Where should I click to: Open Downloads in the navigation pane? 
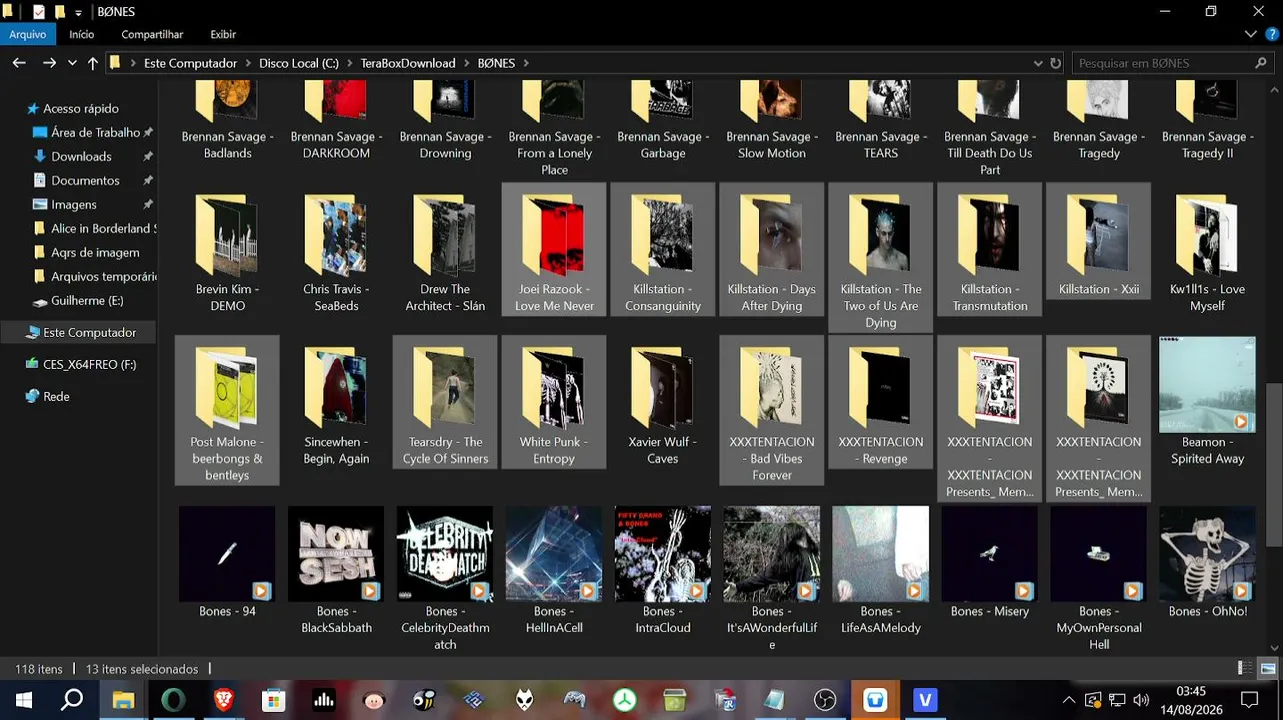pyautogui.click(x=81, y=156)
